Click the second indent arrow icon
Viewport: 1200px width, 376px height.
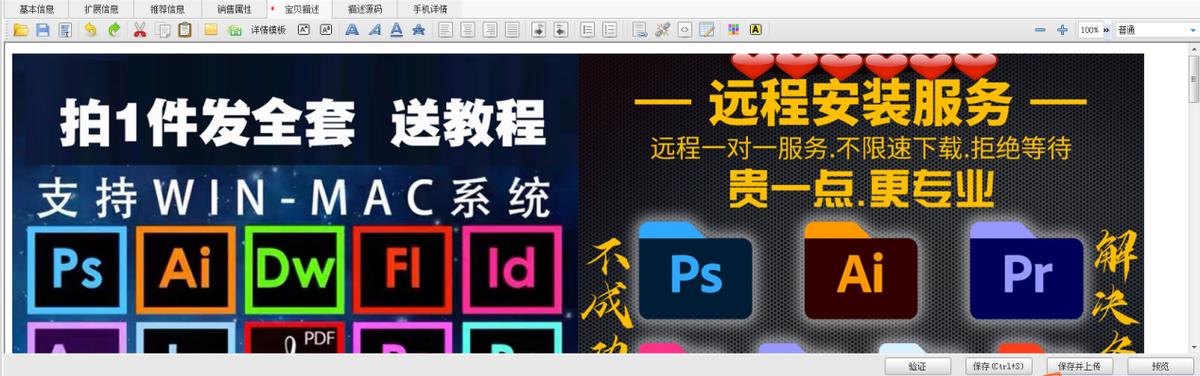[560, 30]
